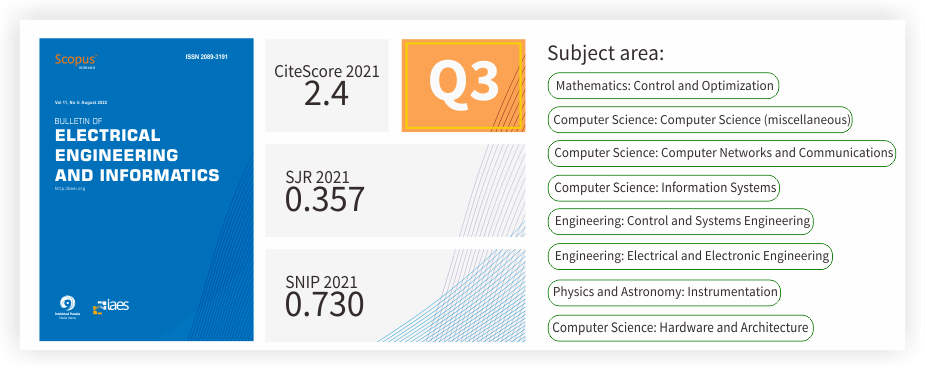925x370 pixels.
Task: Click the orange Q3 quartile badge
Action: (464, 86)
